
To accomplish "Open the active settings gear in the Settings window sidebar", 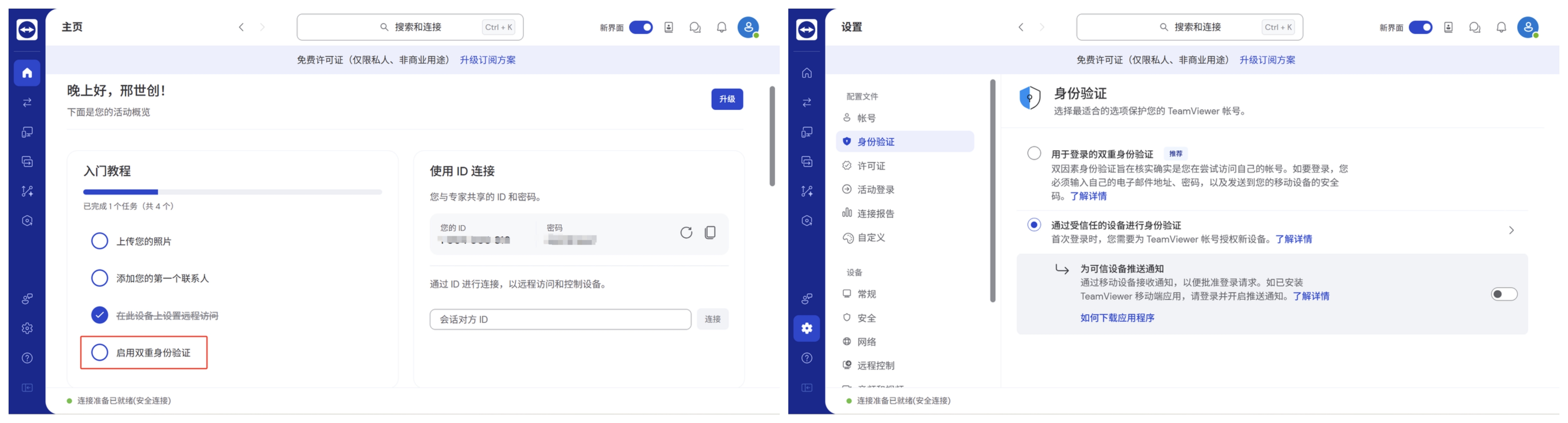I will pos(807,329).
